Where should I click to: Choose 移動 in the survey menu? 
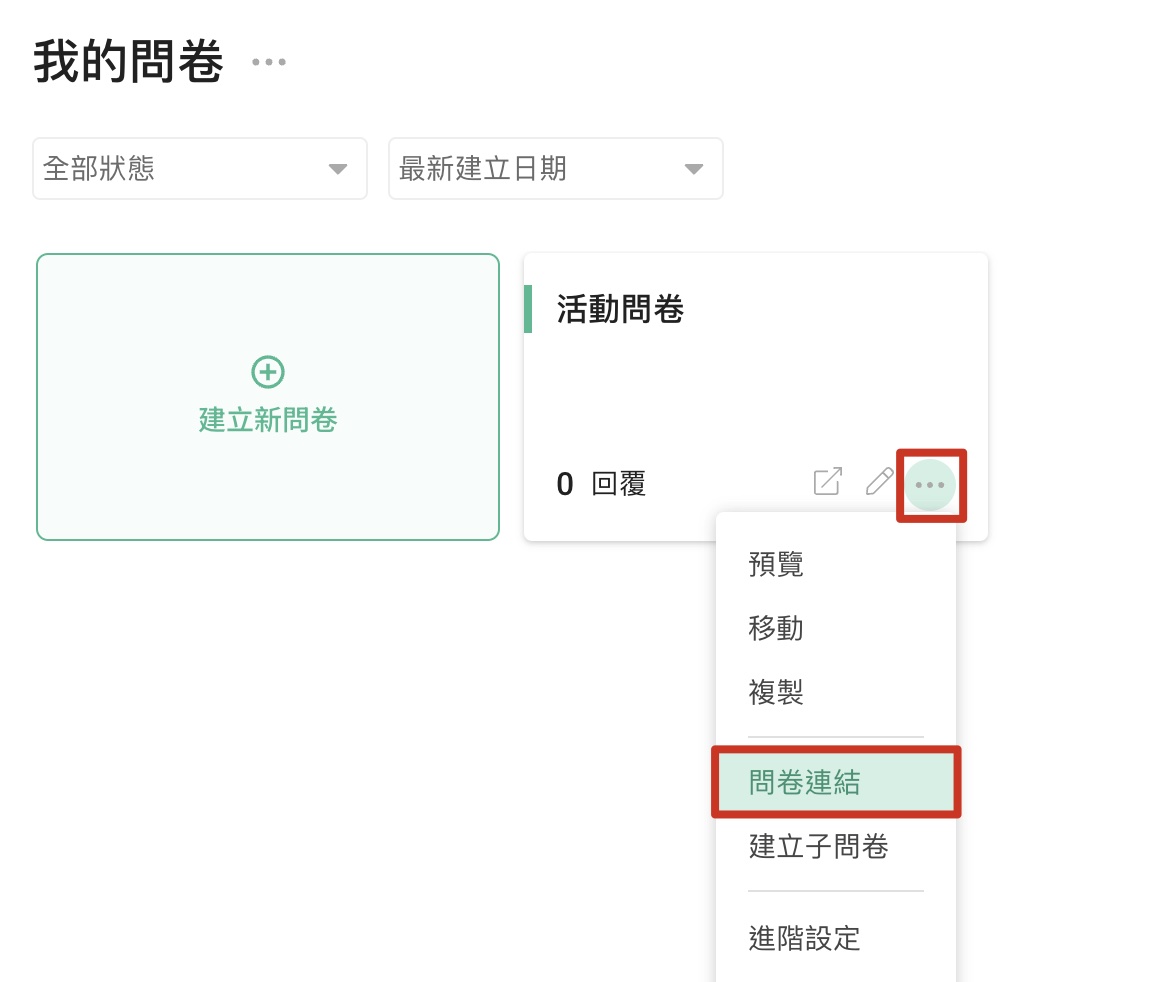(x=776, y=629)
